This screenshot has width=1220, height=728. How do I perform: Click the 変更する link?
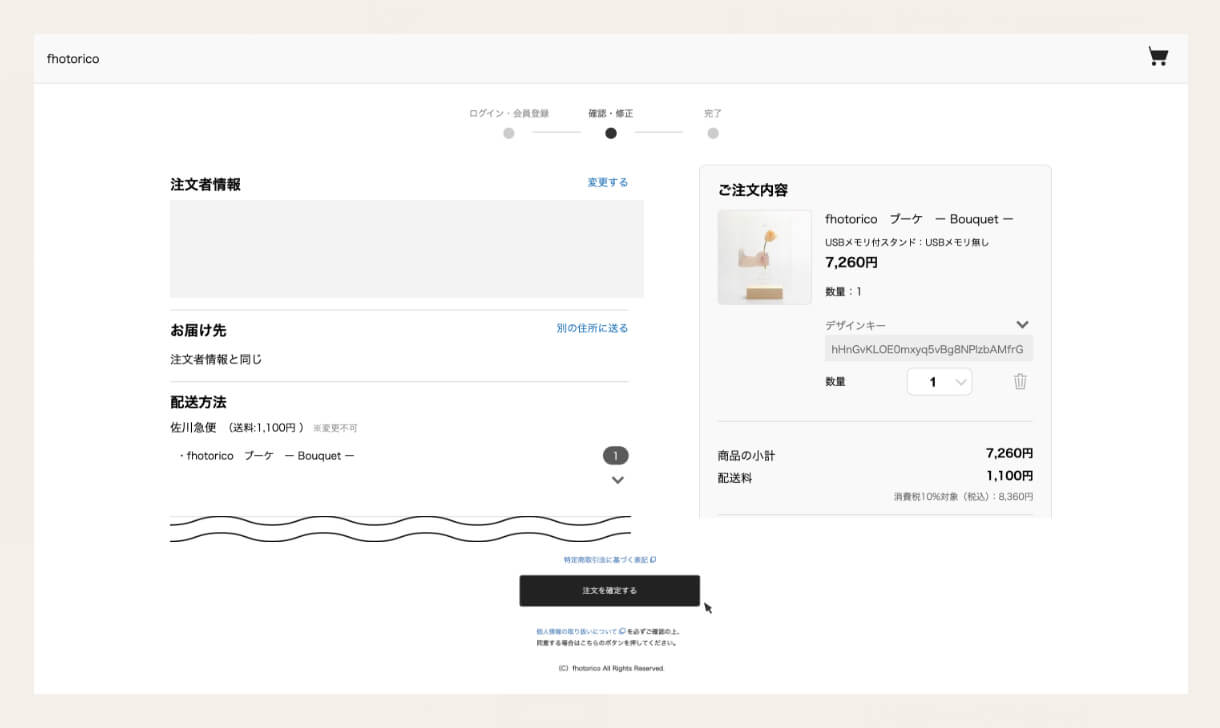607,183
